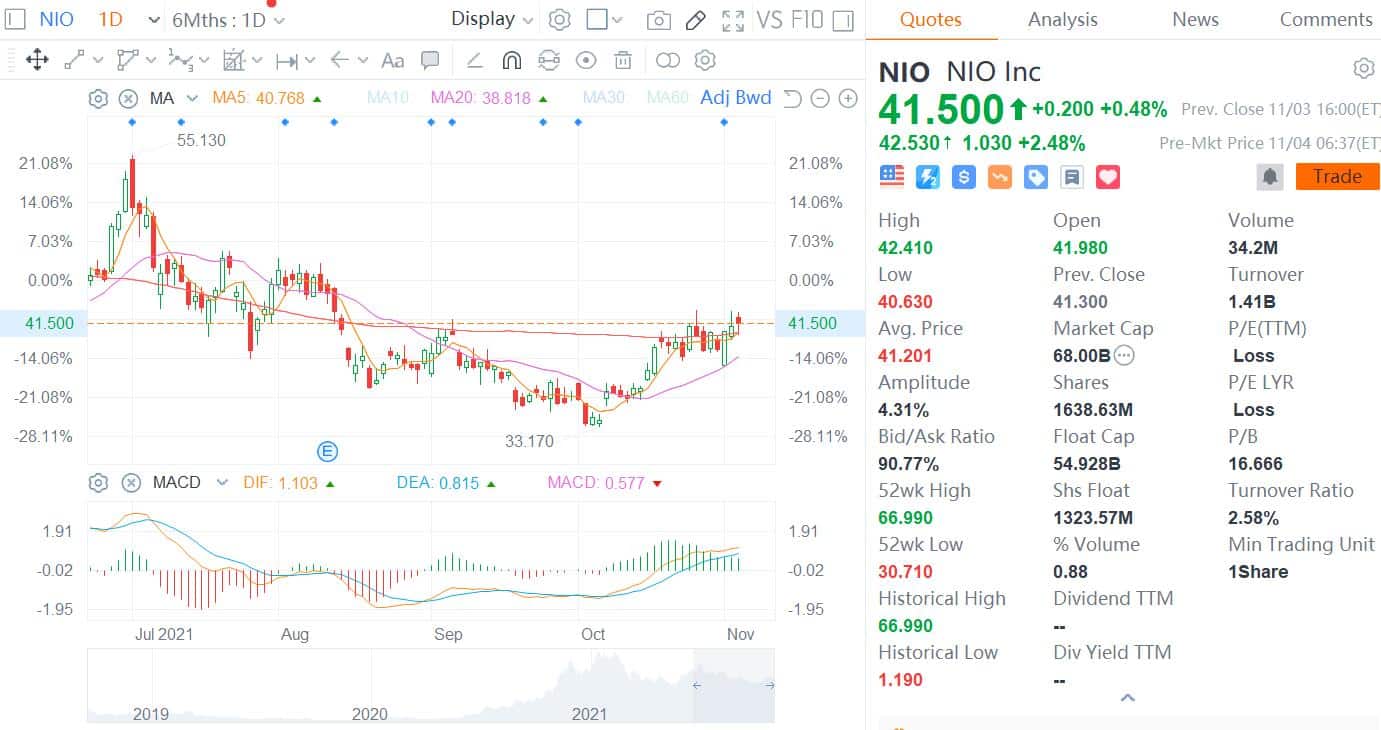Click the heart icon to favorite NIO
This screenshot has width=1381, height=730.
[x=1107, y=176]
